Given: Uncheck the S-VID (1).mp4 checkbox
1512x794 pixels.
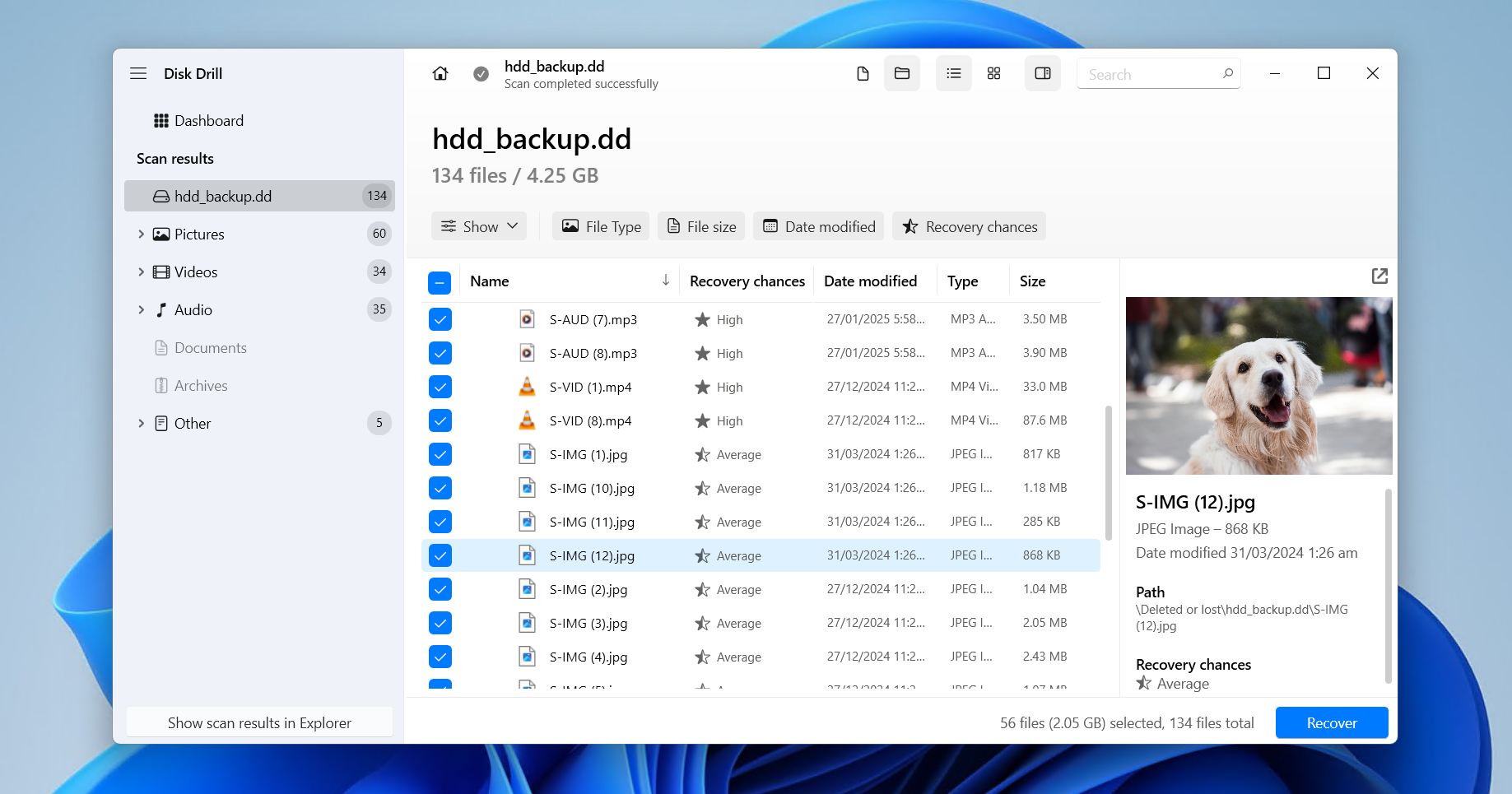Looking at the screenshot, I should click(440, 387).
